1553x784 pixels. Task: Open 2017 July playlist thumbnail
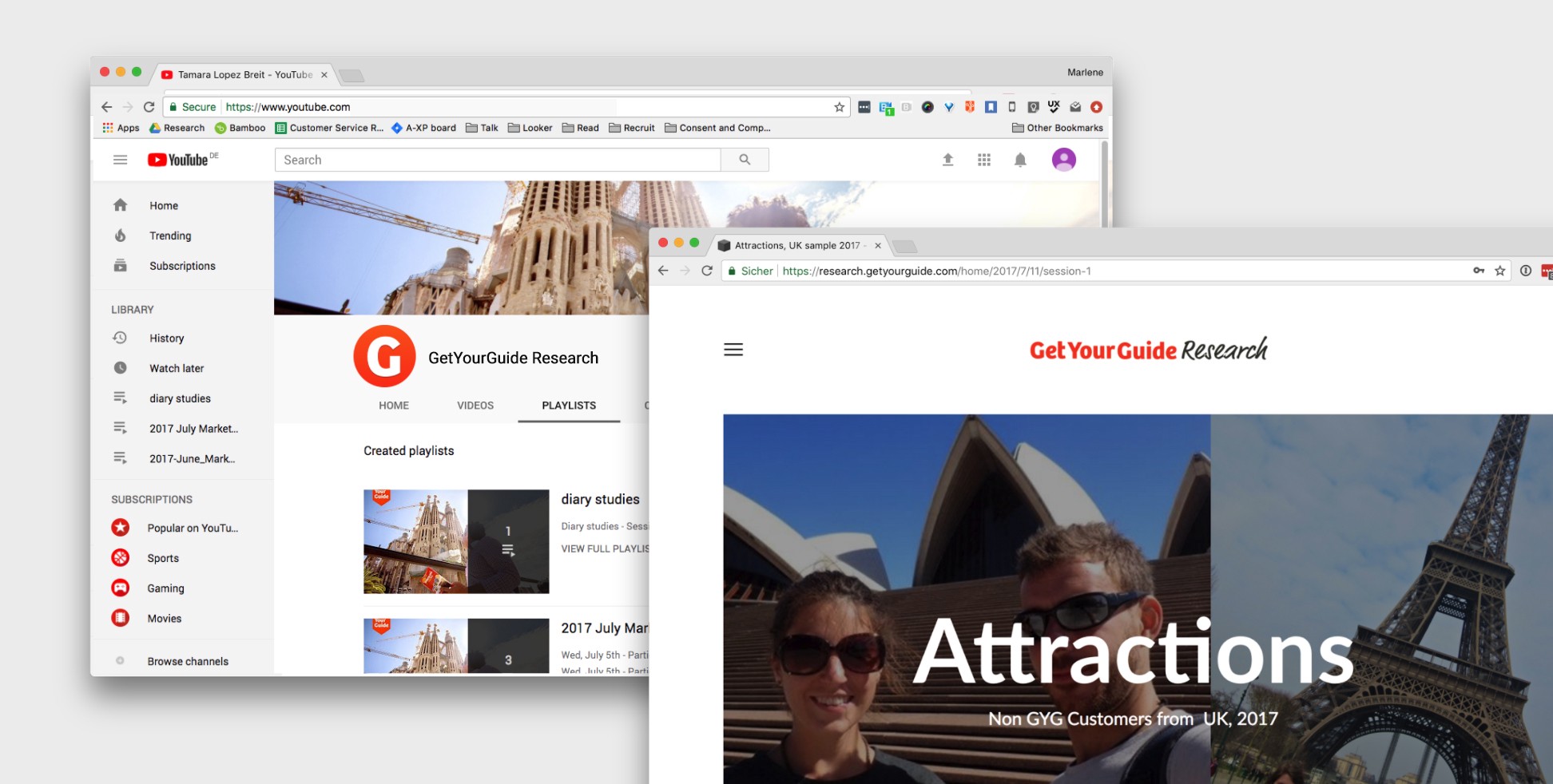(x=456, y=646)
